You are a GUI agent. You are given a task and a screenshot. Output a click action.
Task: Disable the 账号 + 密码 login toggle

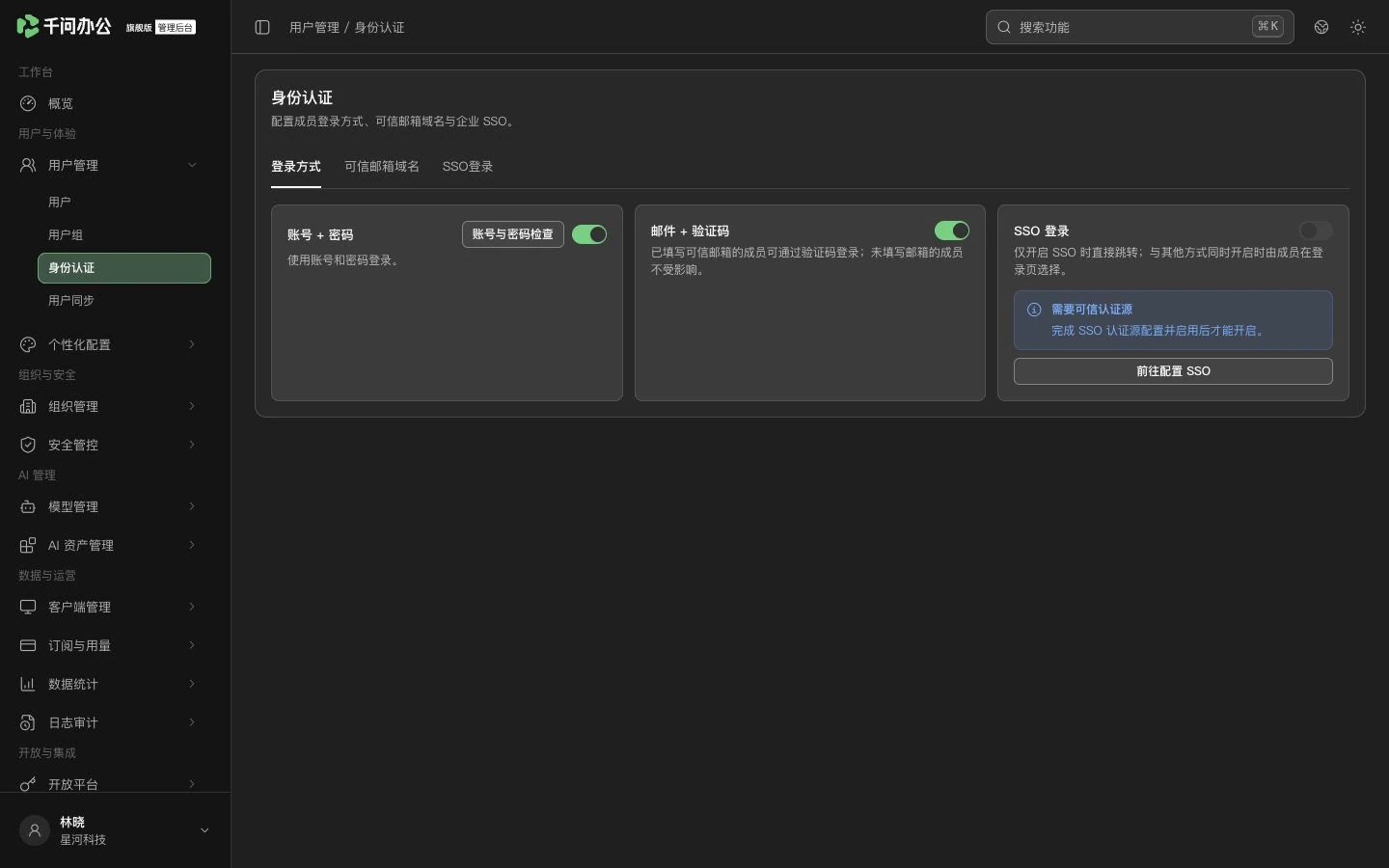pos(589,234)
